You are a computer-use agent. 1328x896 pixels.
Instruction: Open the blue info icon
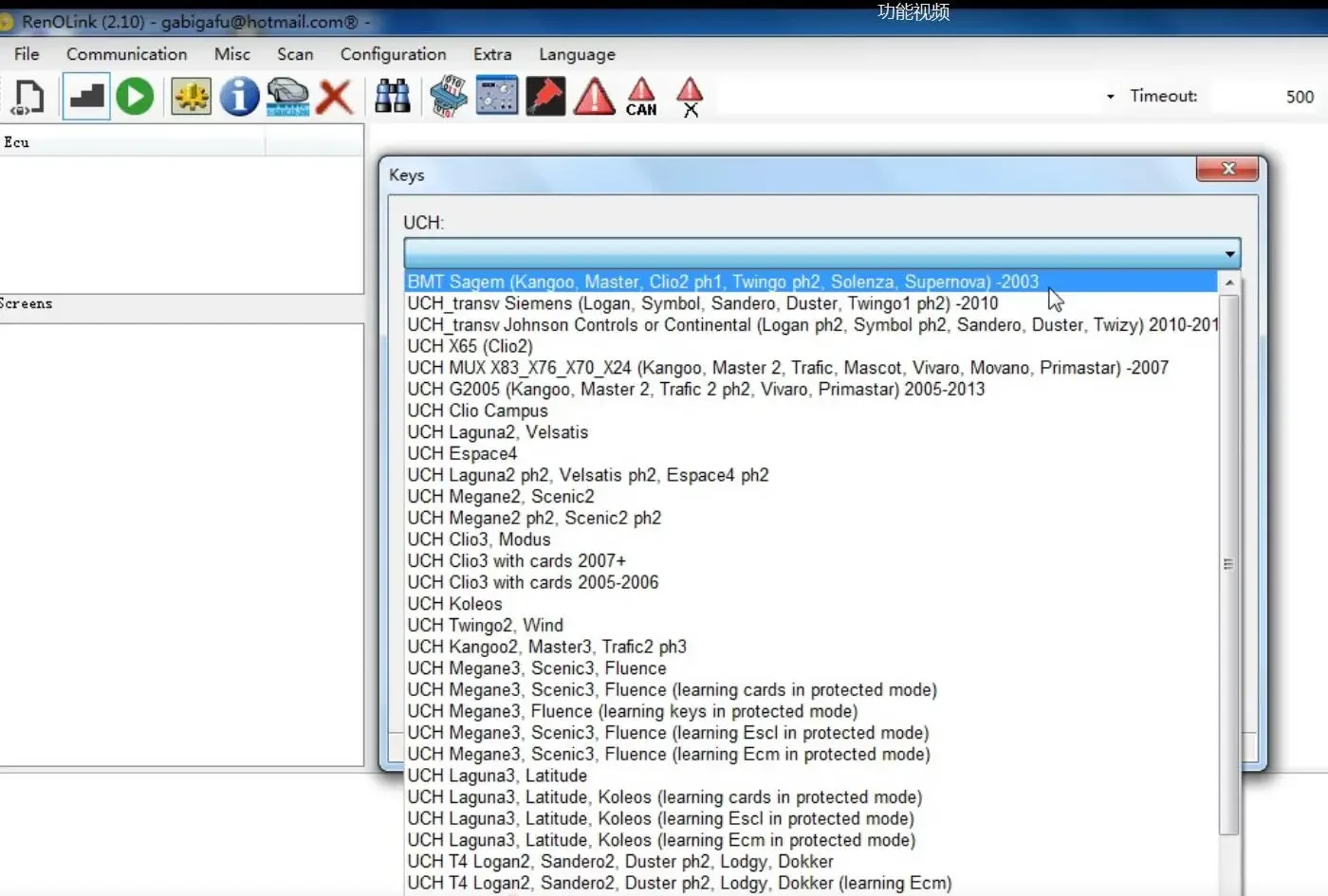(239, 97)
